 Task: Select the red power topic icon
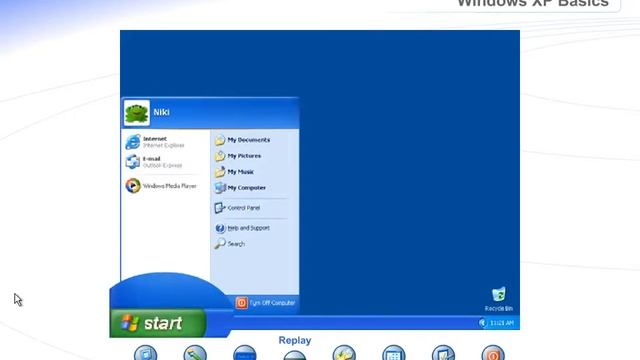coord(493,353)
